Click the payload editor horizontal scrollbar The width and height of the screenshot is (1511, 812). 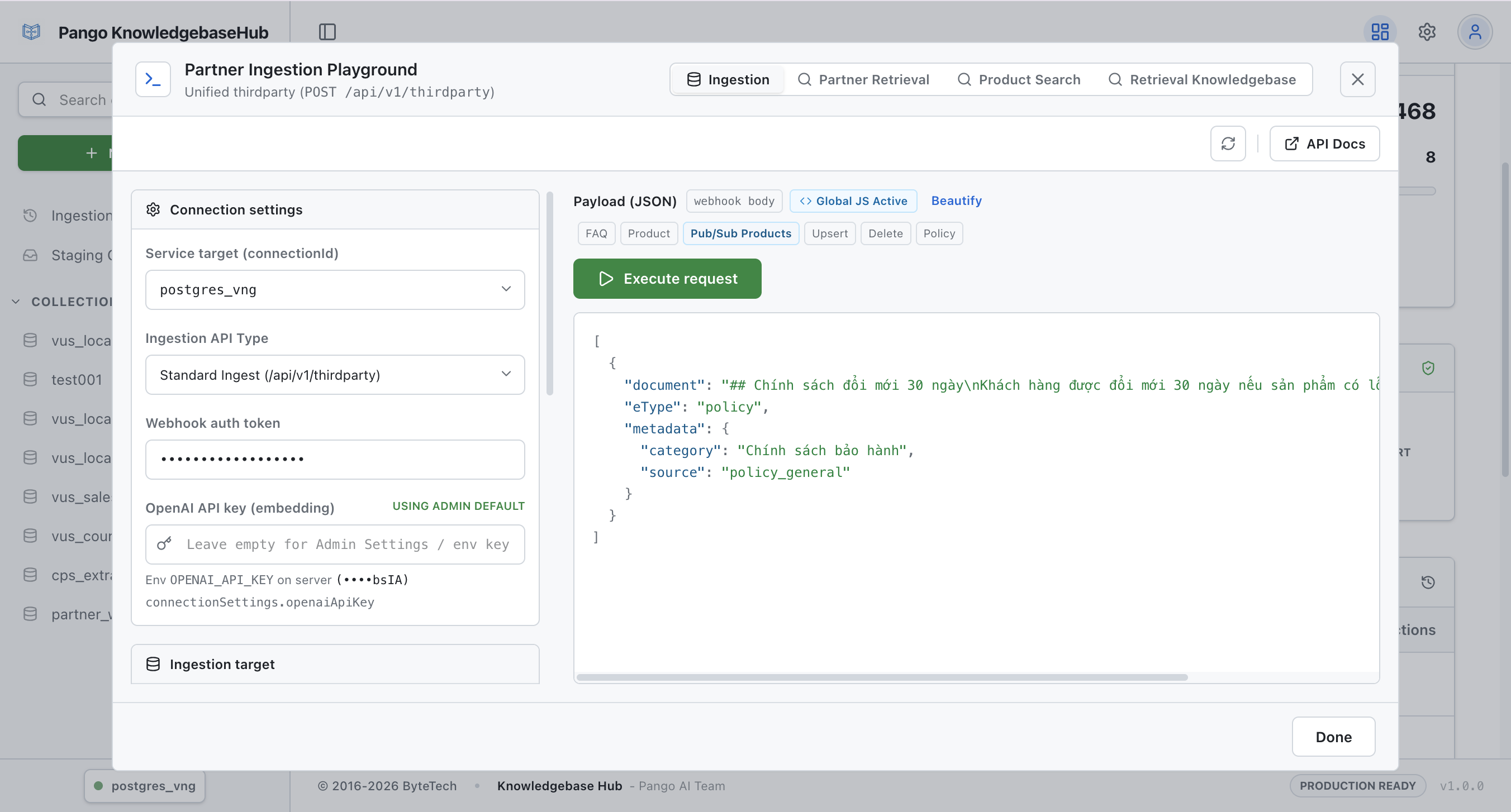tap(882, 677)
